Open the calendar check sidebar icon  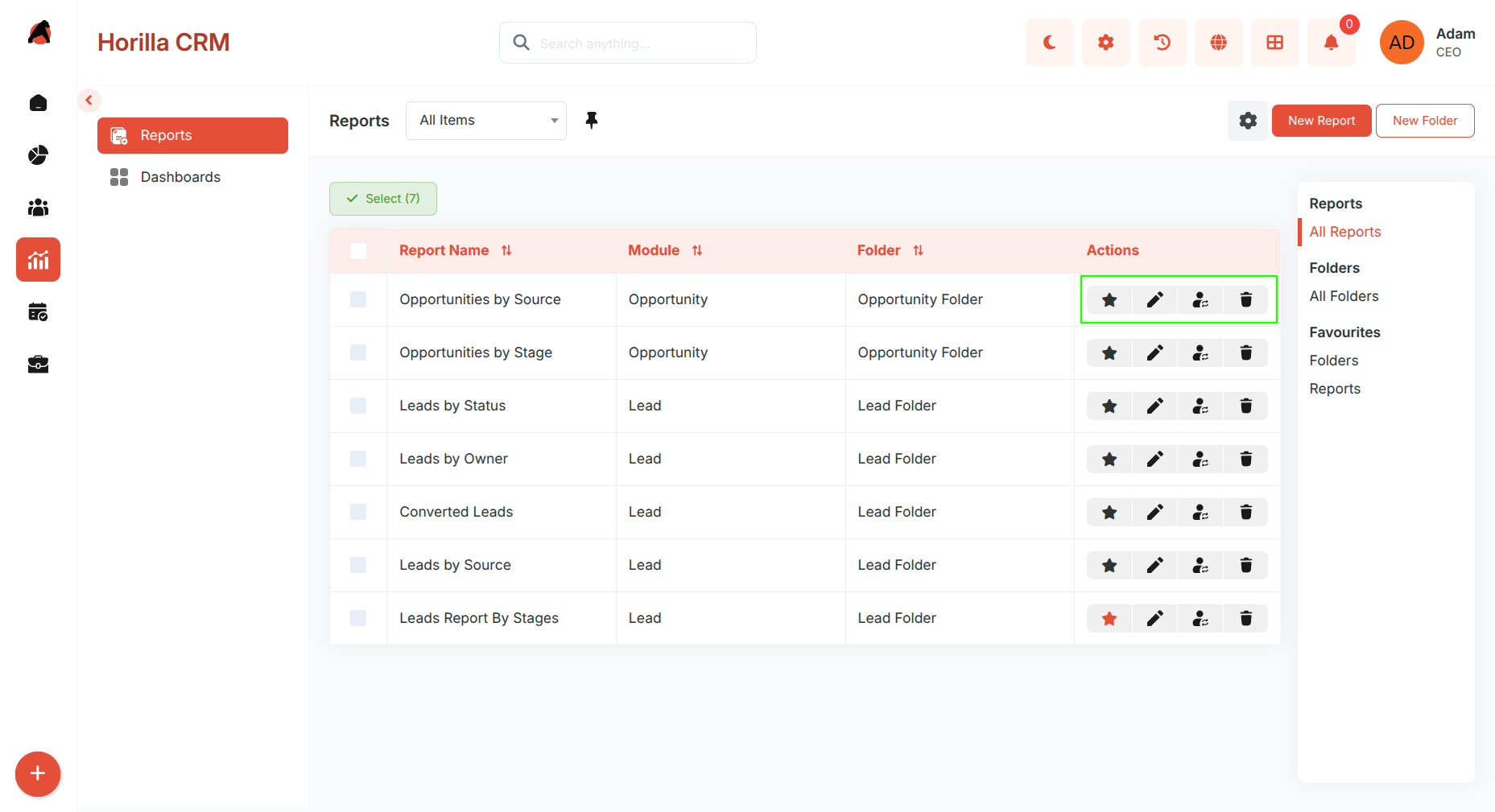38,312
